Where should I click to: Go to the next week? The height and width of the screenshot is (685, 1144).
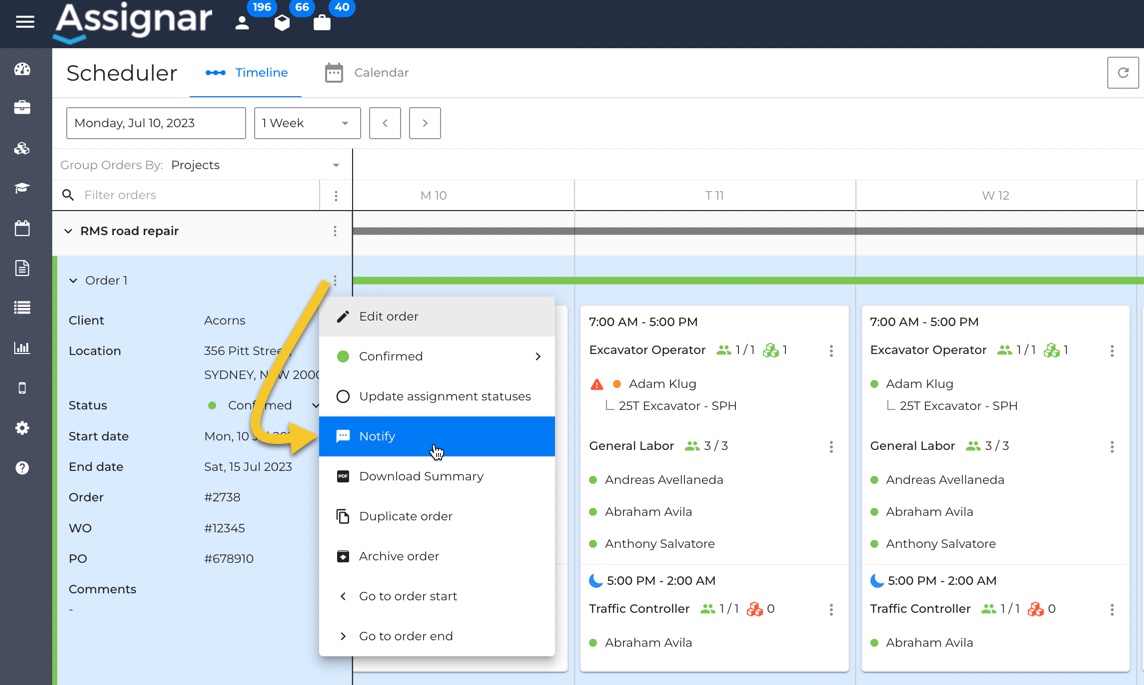click(x=425, y=123)
